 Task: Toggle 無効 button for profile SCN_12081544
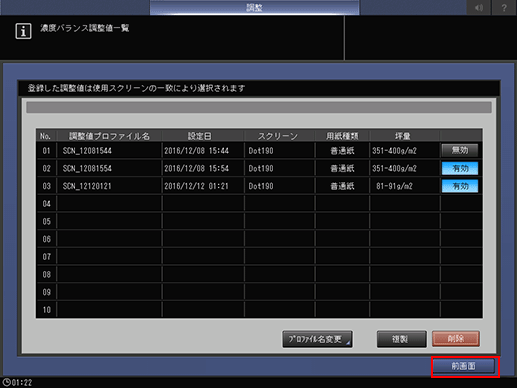pyautogui.click(x=460, y=150)
